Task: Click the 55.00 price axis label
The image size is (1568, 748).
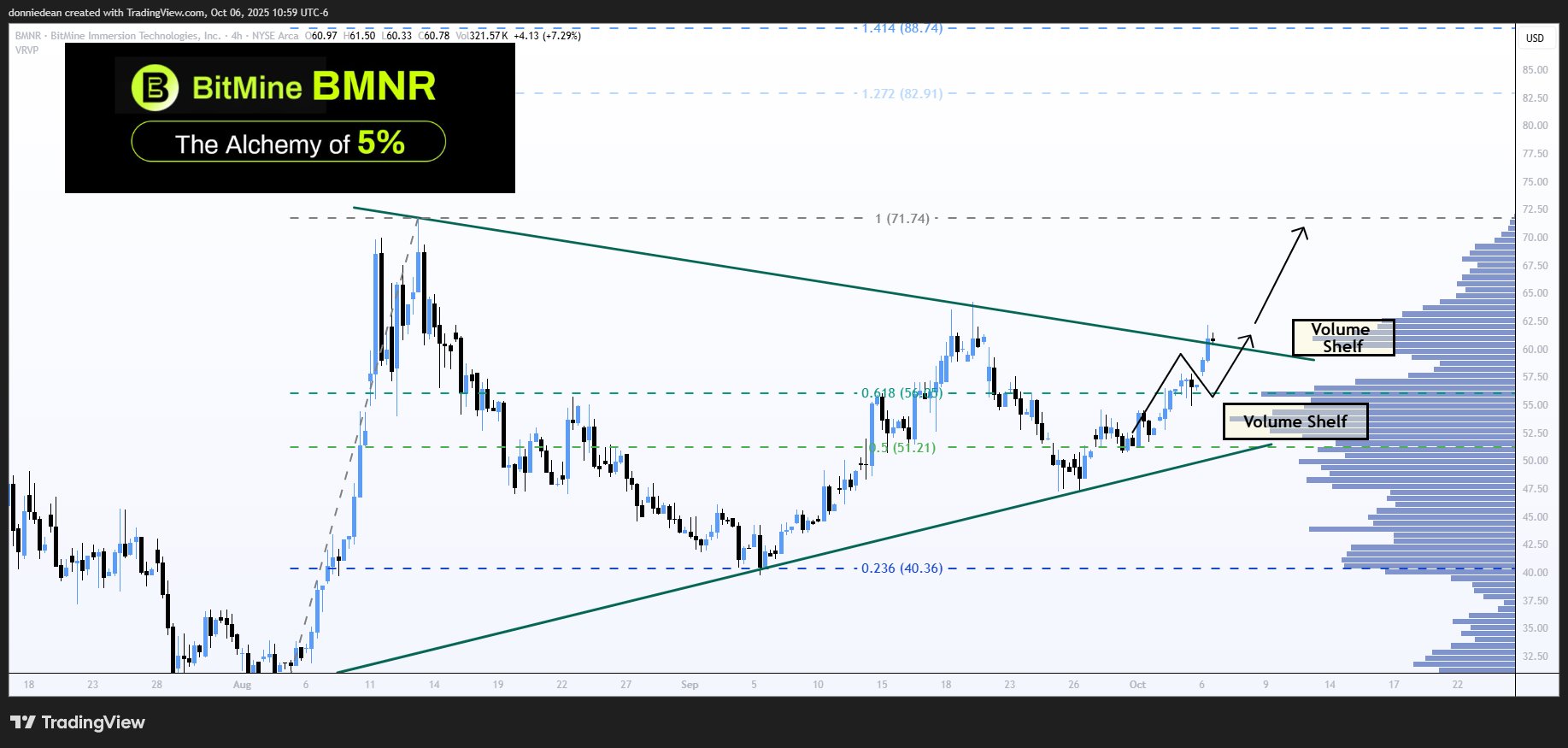Action: click(x=1536, y=405)
